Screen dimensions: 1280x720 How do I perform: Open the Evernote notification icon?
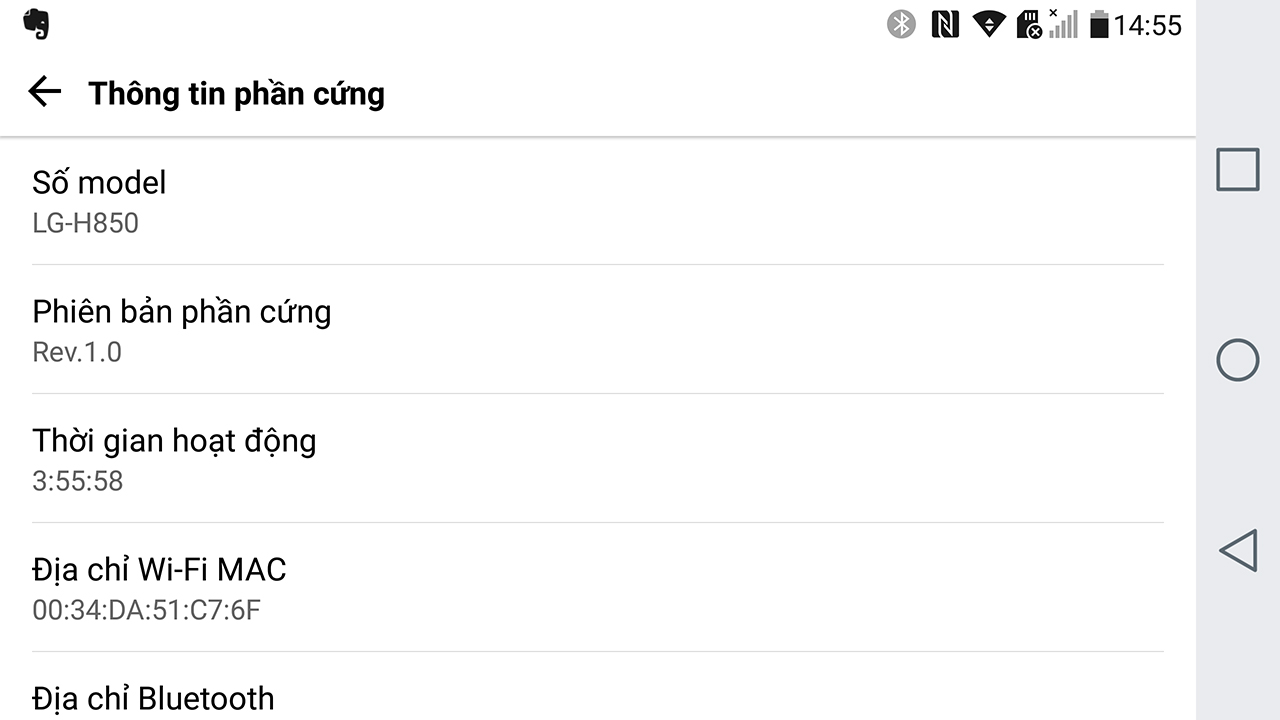tap(37, 24)
